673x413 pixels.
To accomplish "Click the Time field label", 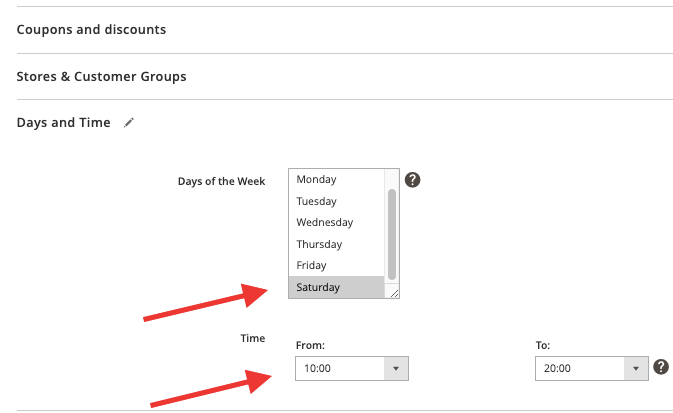I will pyautogui.click(x=253, y=338).
